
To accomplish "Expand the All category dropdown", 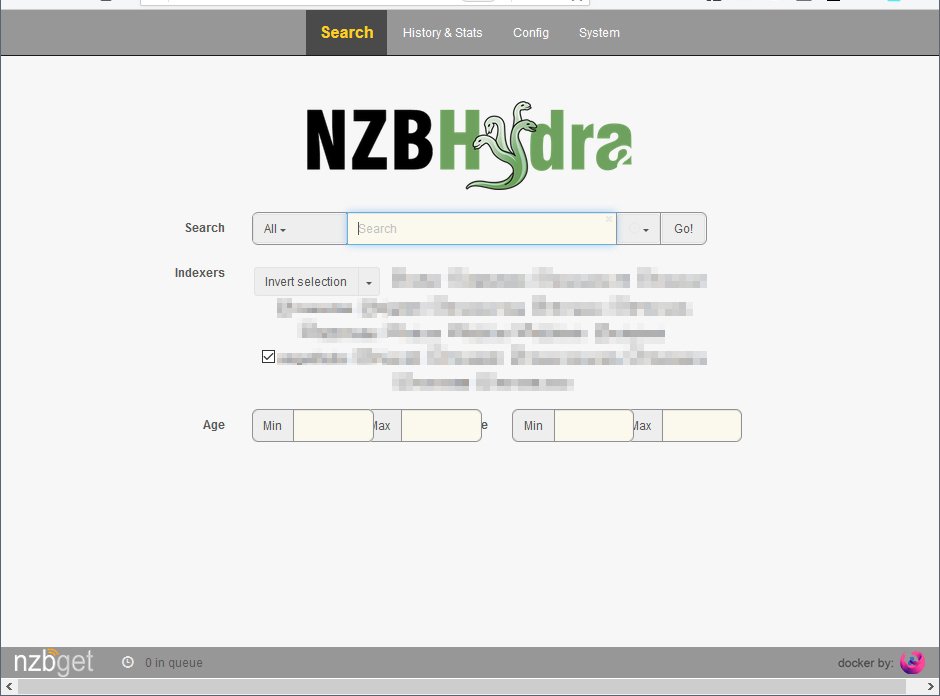I will [x=299, y=228].
